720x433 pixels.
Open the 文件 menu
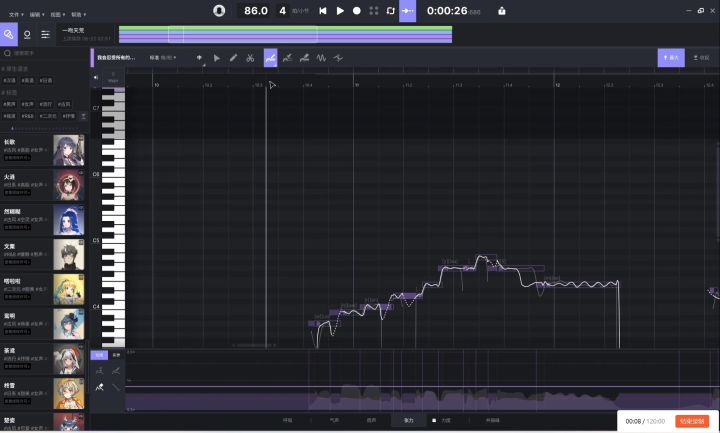(16, 15)
